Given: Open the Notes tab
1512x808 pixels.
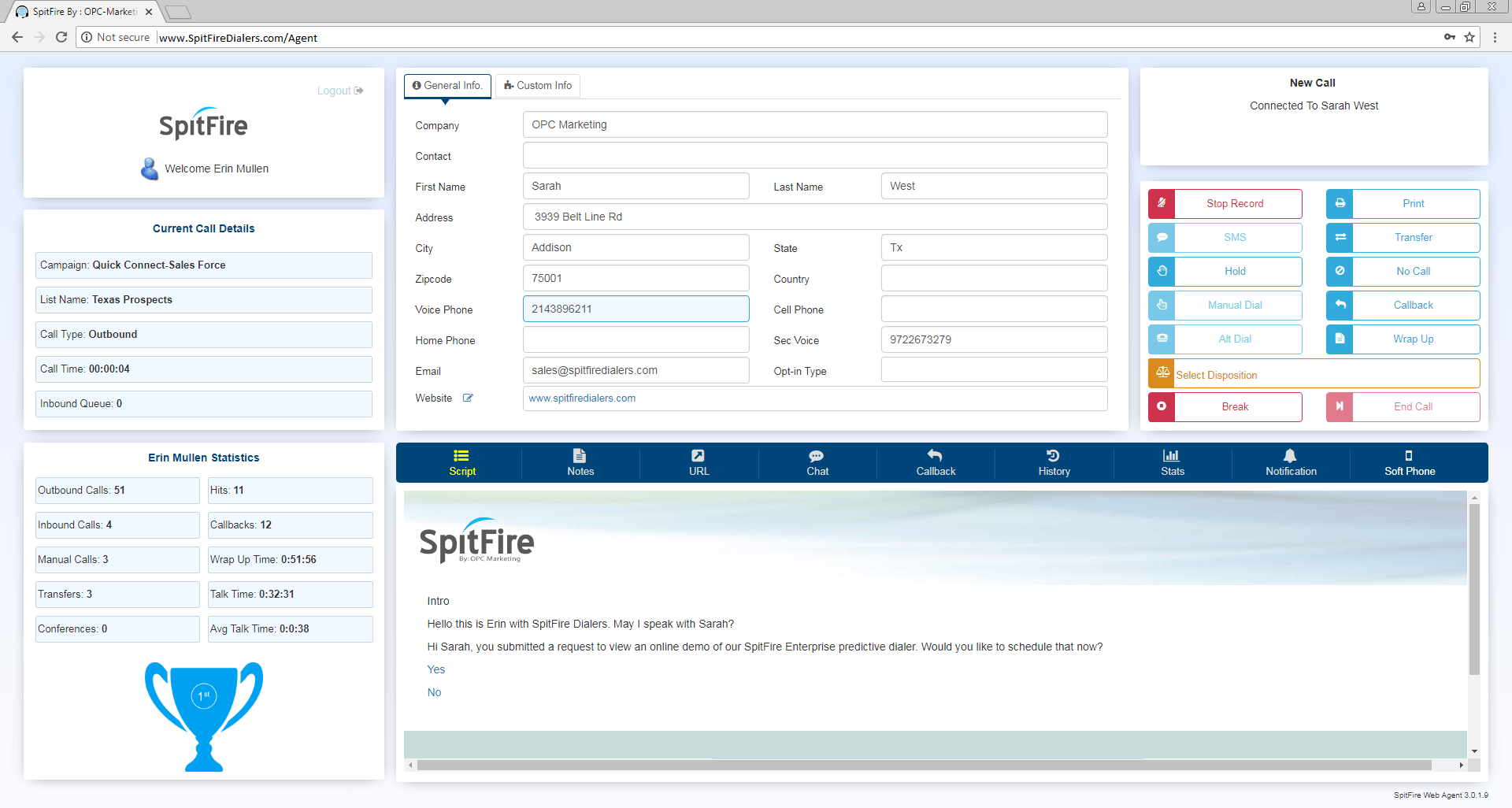Looking at the screenshot, I should click(x=580, y=462).
